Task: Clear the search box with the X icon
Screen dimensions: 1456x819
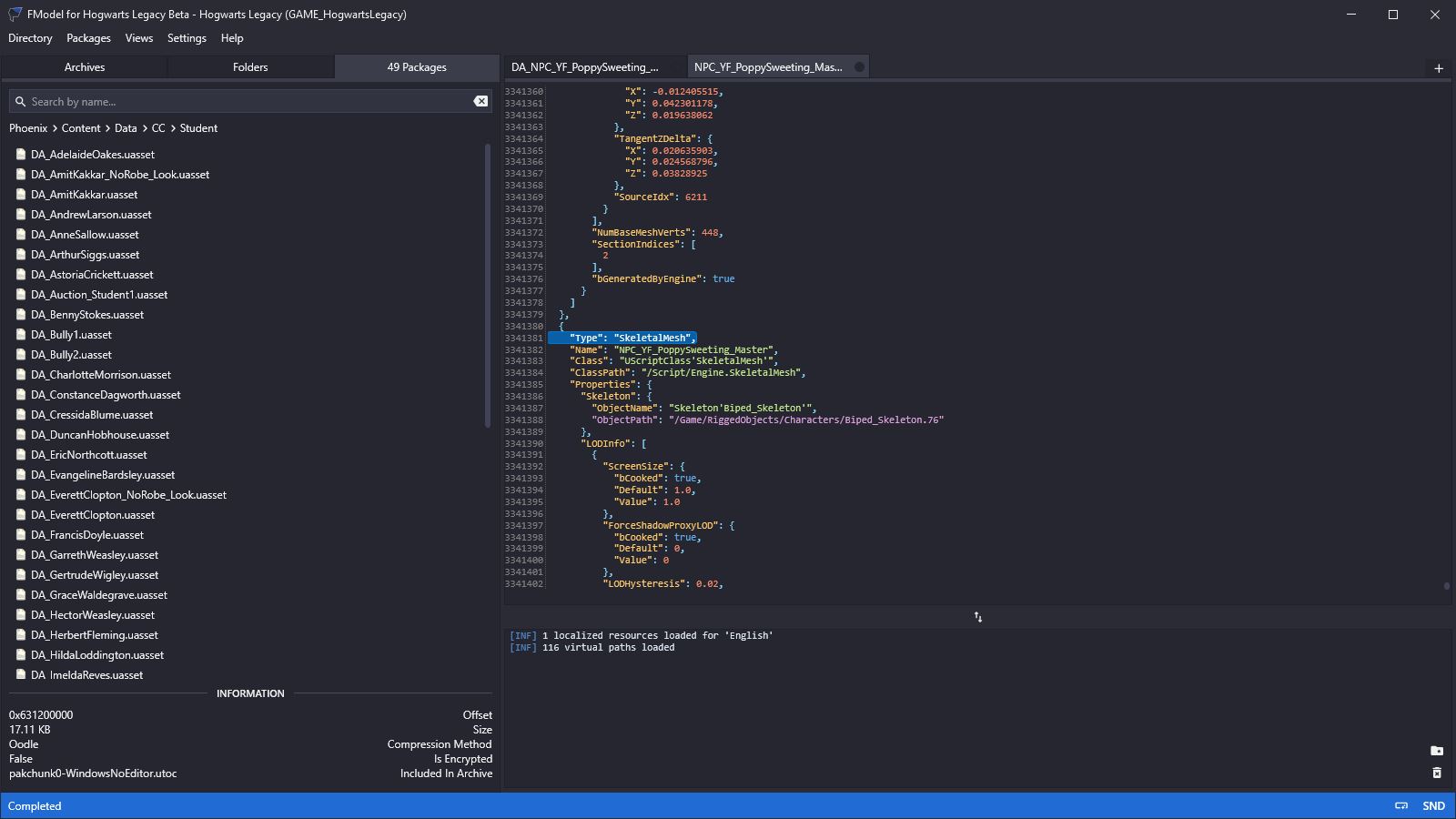Action: [480, 101]
